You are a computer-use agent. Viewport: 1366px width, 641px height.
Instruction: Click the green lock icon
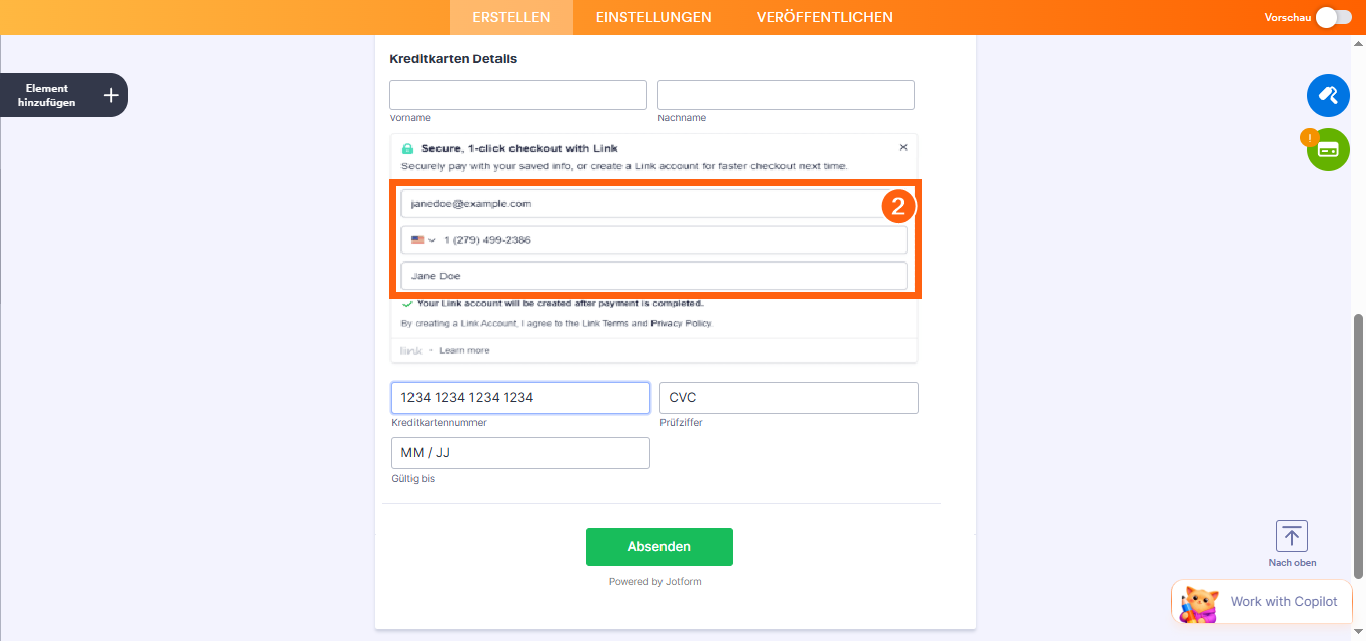point(407,148)
